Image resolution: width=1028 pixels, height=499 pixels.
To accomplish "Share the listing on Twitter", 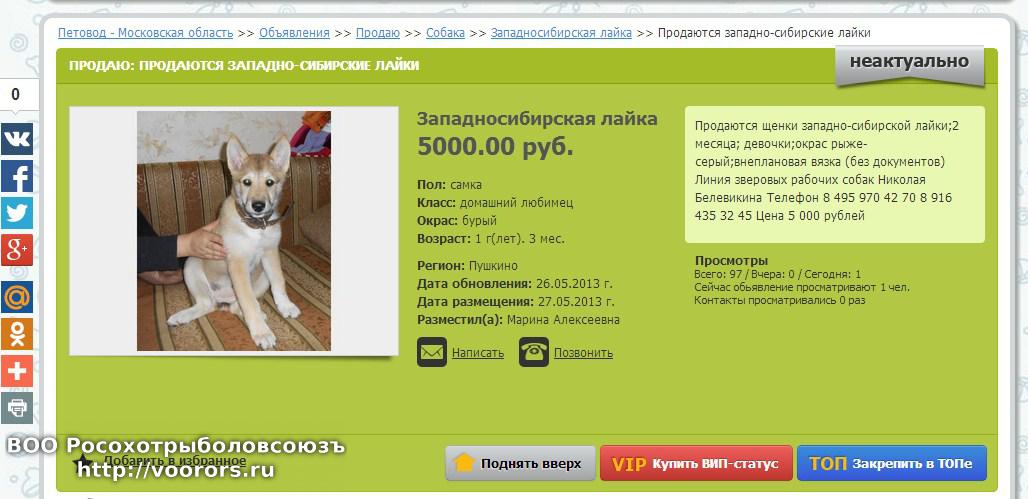I will click(x=17, y=213).
